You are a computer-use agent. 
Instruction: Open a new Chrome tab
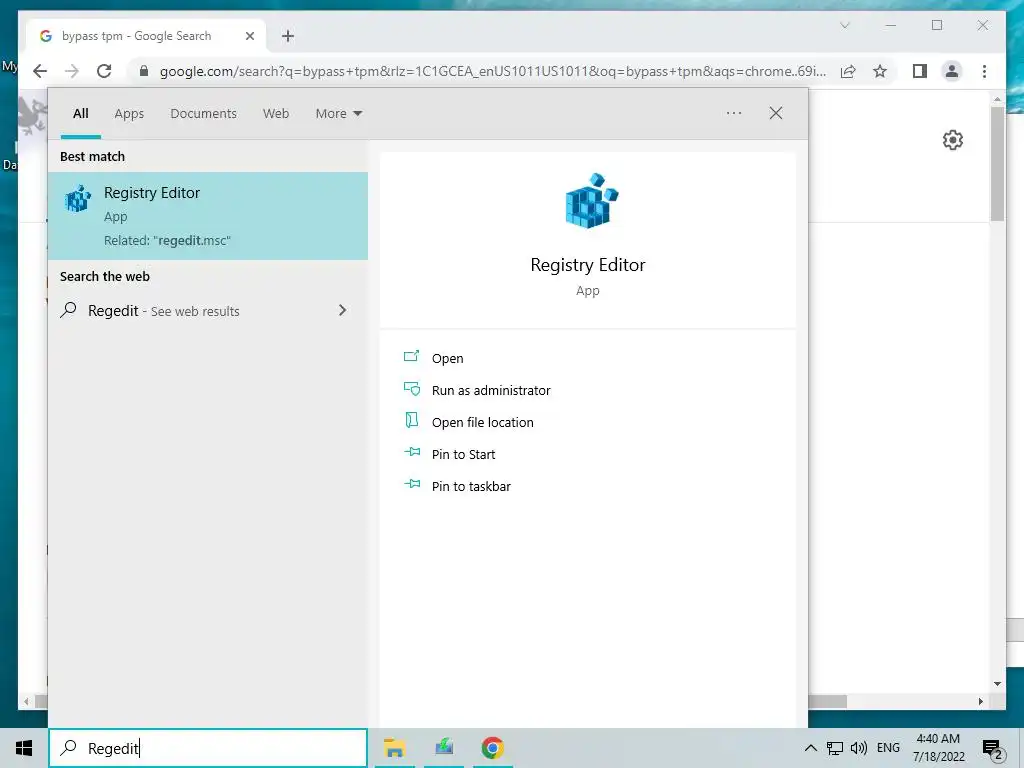[x=288, y=36]
